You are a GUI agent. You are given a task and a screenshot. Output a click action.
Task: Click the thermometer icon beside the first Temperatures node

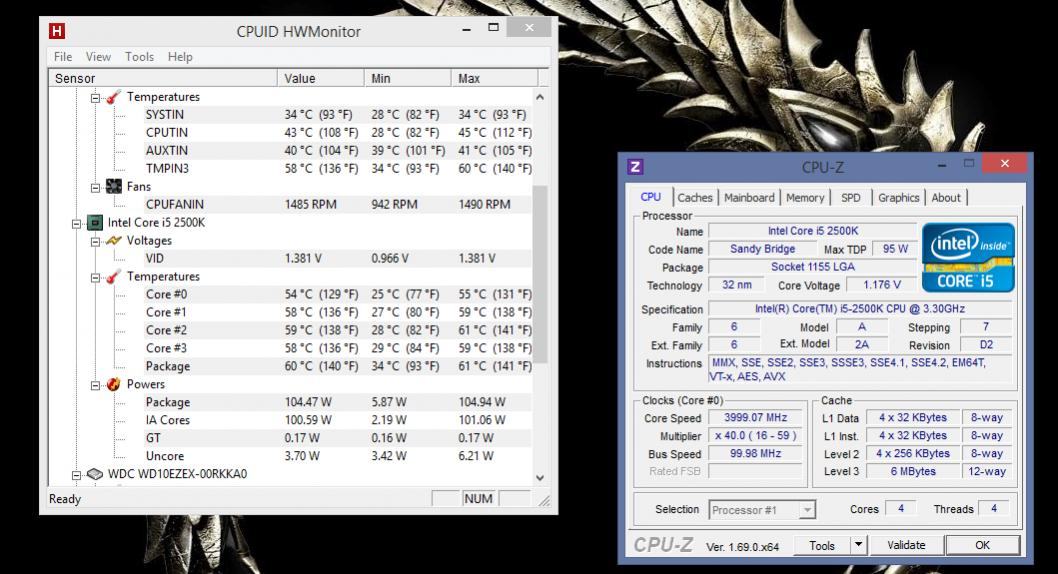113,96
